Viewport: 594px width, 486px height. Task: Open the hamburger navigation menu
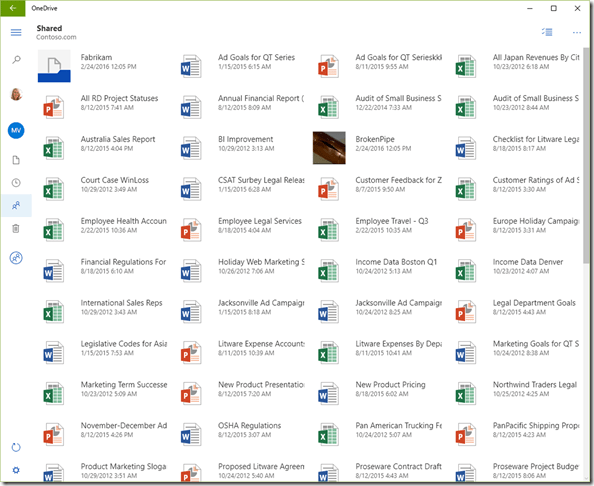tap(16, 33)
